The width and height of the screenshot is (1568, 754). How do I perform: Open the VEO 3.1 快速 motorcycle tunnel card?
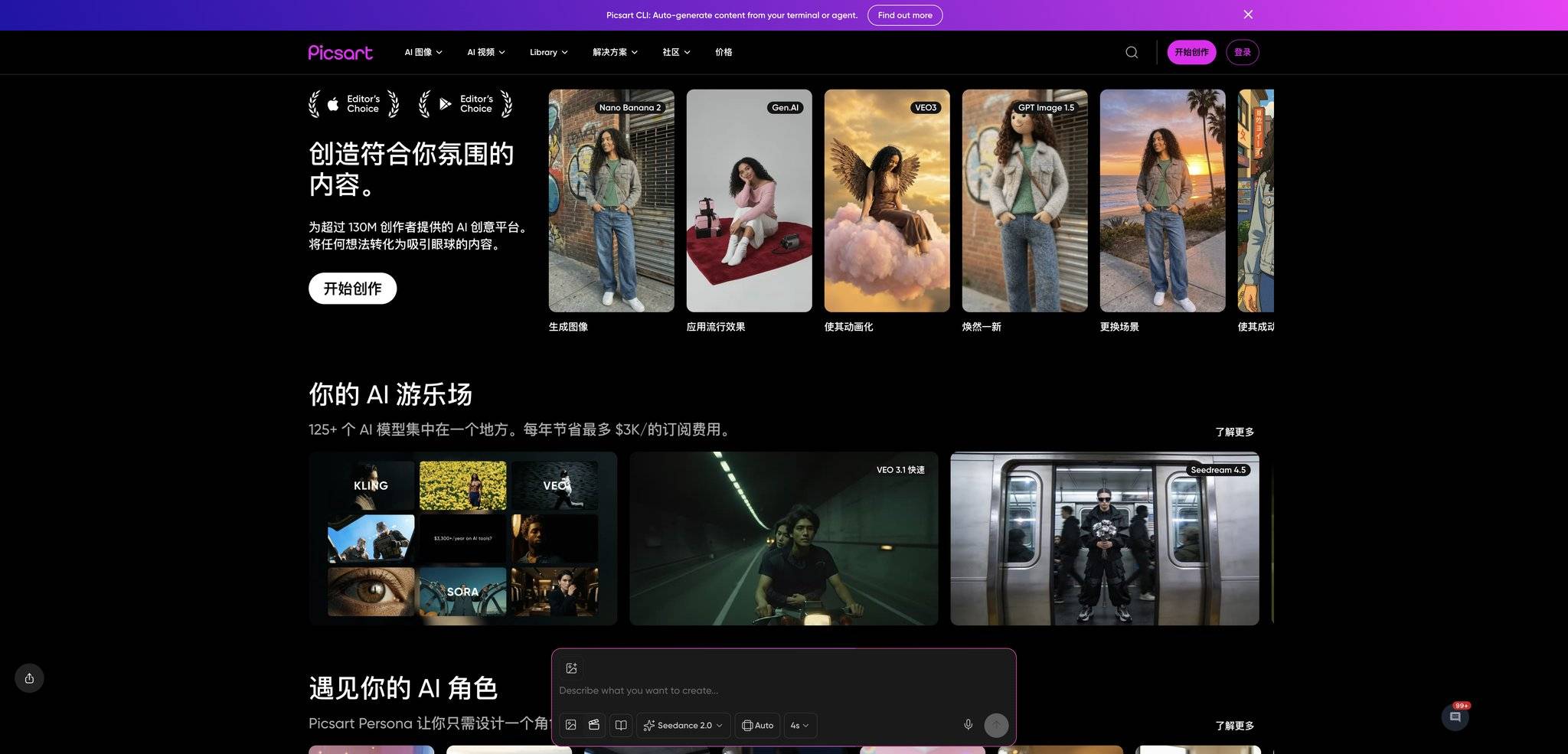[784, 538]
